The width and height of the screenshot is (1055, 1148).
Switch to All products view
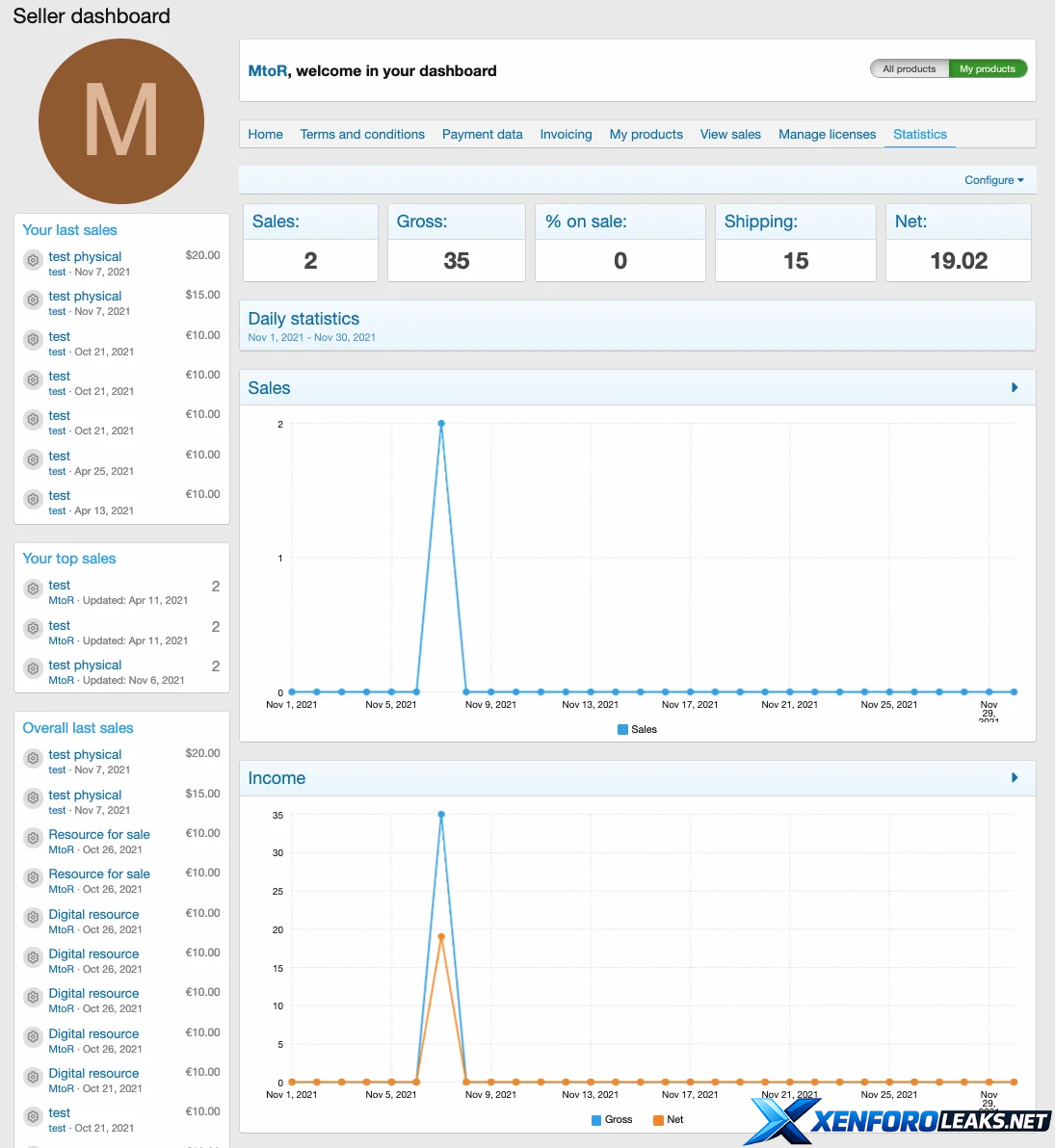coord(909,69)
